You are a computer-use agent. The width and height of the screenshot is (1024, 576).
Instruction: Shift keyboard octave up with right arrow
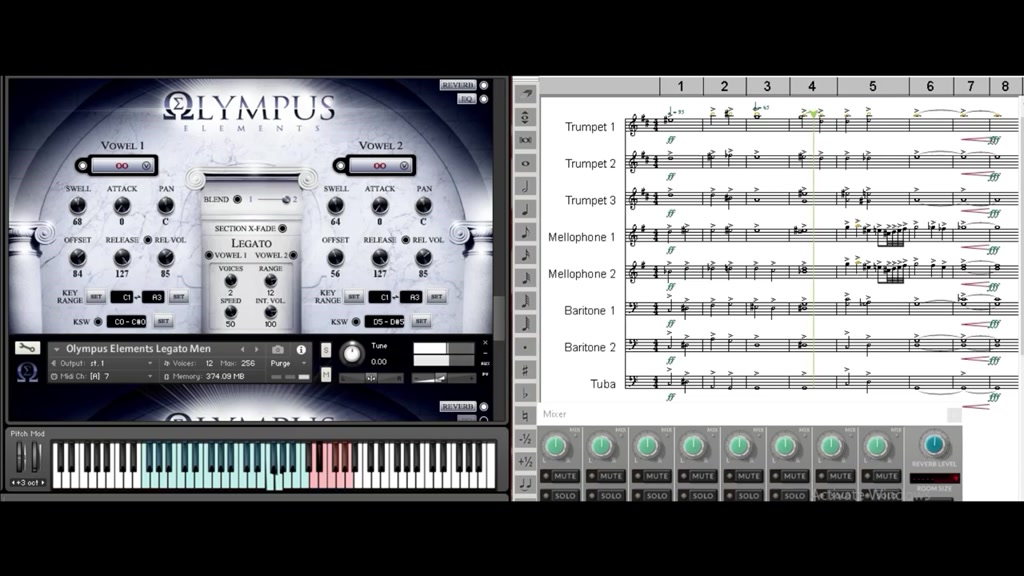(x=43, y=483)
